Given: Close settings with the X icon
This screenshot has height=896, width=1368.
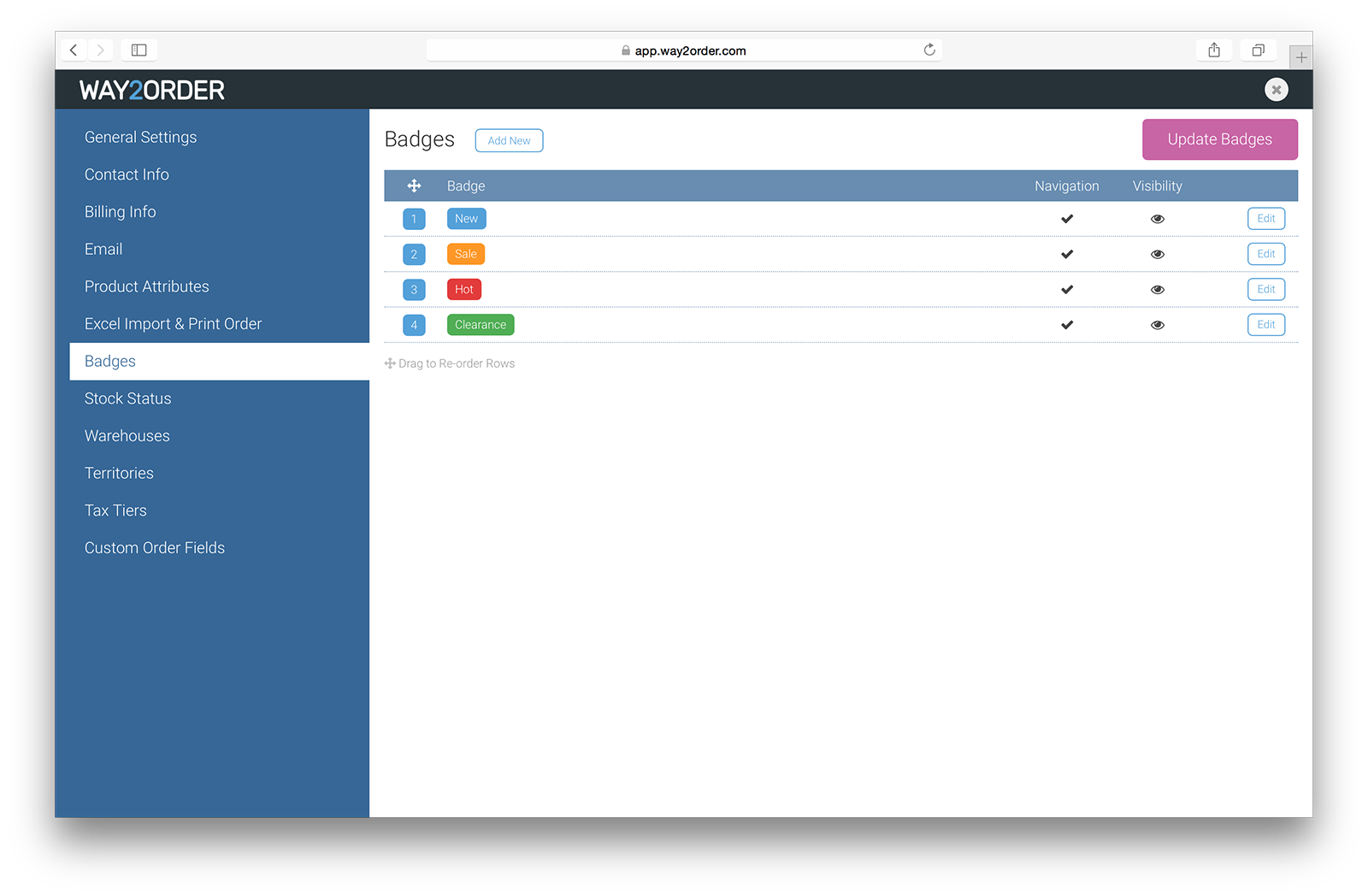Looking at the screenshot, I should [x=1276, y=89].
